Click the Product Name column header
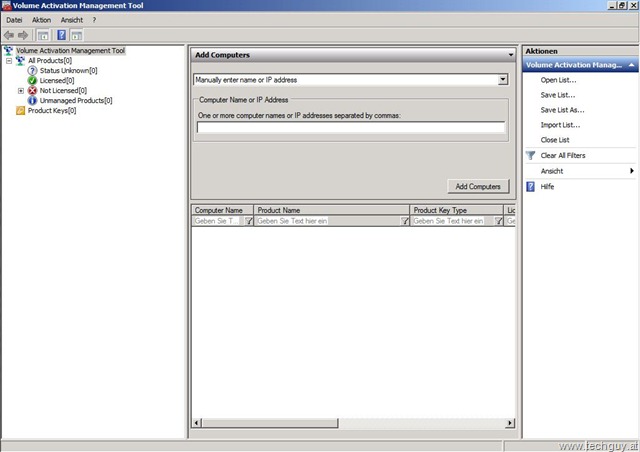 tap(331, 210)
